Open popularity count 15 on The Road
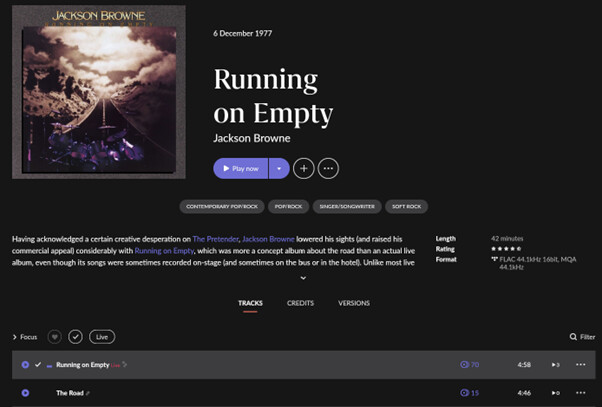 click(470, 393)
